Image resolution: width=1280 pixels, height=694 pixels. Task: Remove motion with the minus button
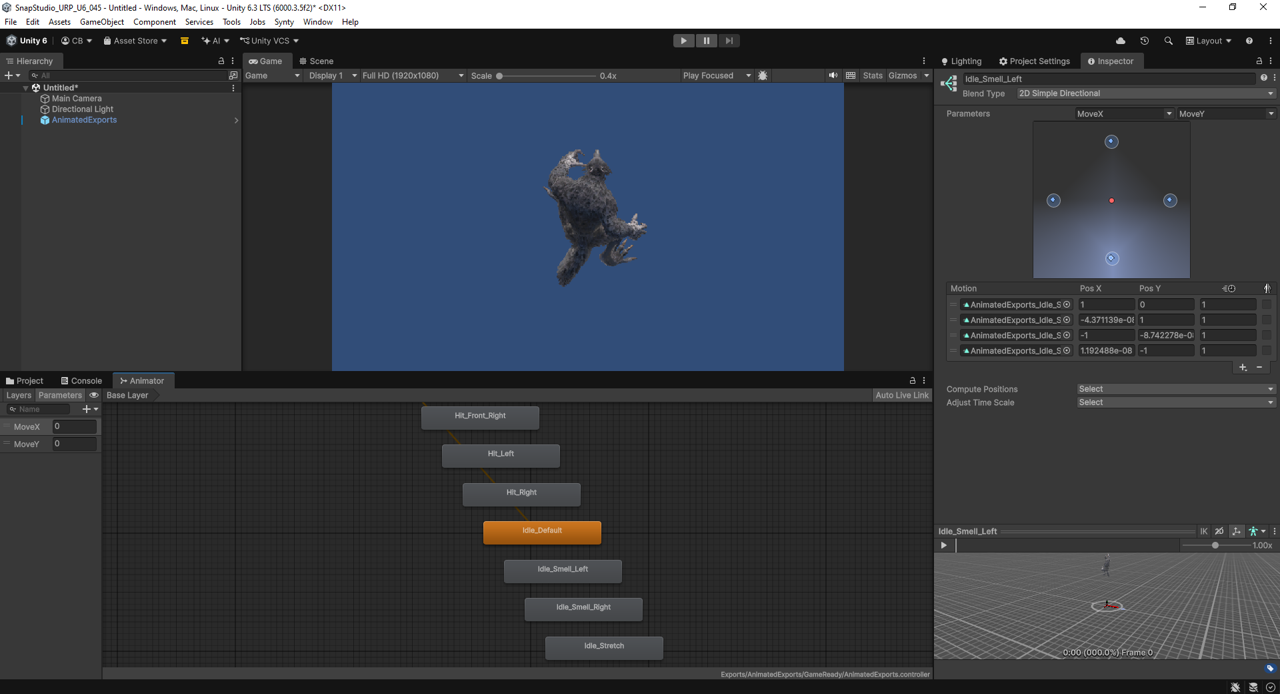pos(1259,367)
